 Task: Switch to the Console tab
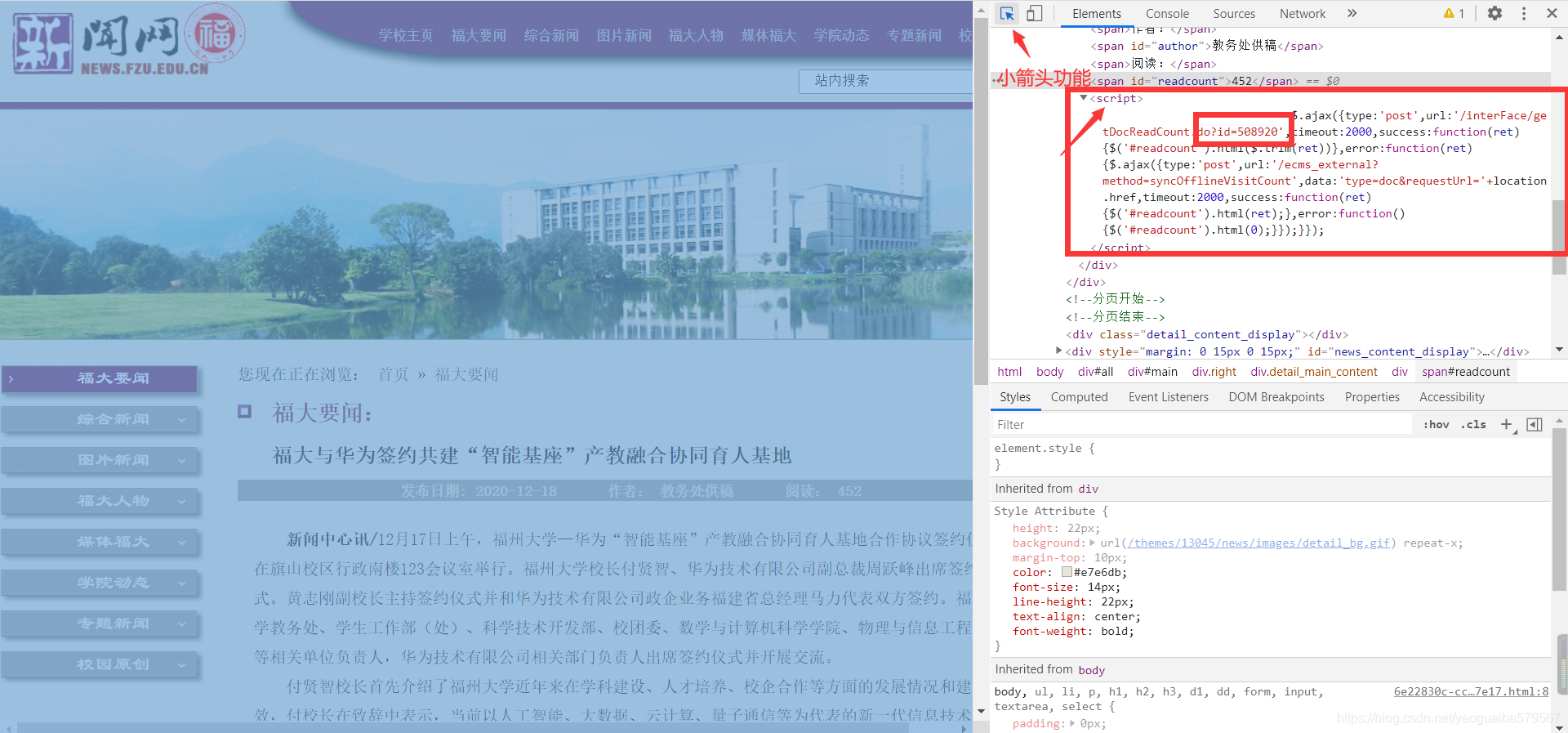click(1167, 13)
